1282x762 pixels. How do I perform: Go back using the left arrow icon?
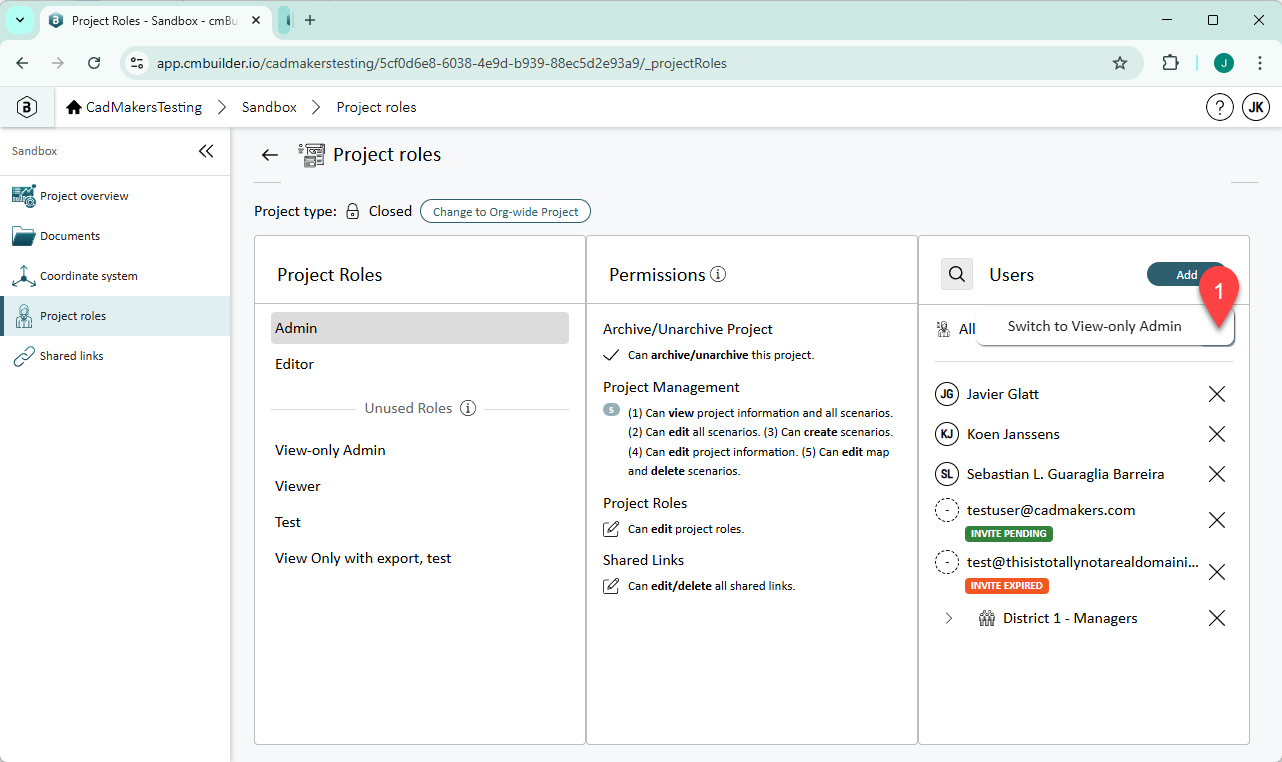pos(269,155)
